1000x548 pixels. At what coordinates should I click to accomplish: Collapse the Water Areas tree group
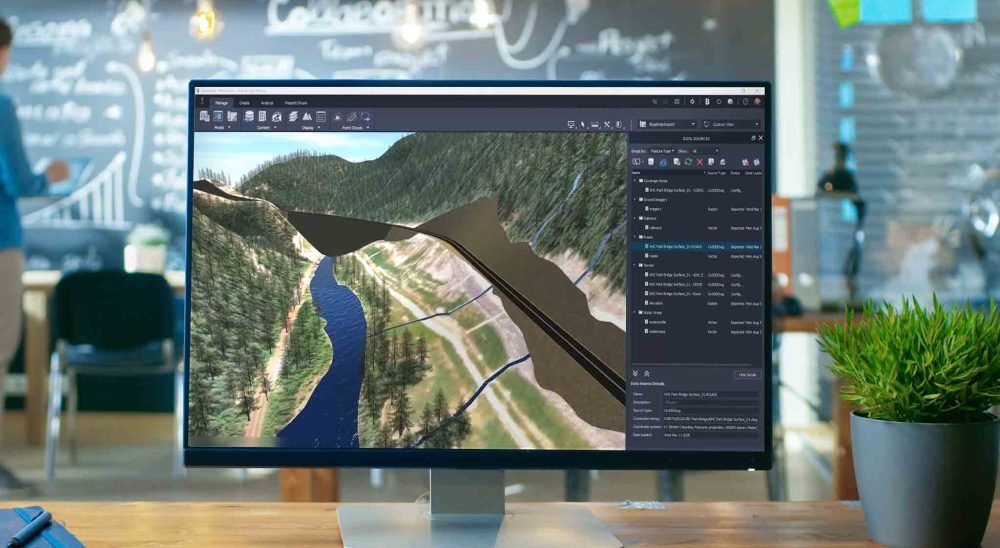(634, 312)
